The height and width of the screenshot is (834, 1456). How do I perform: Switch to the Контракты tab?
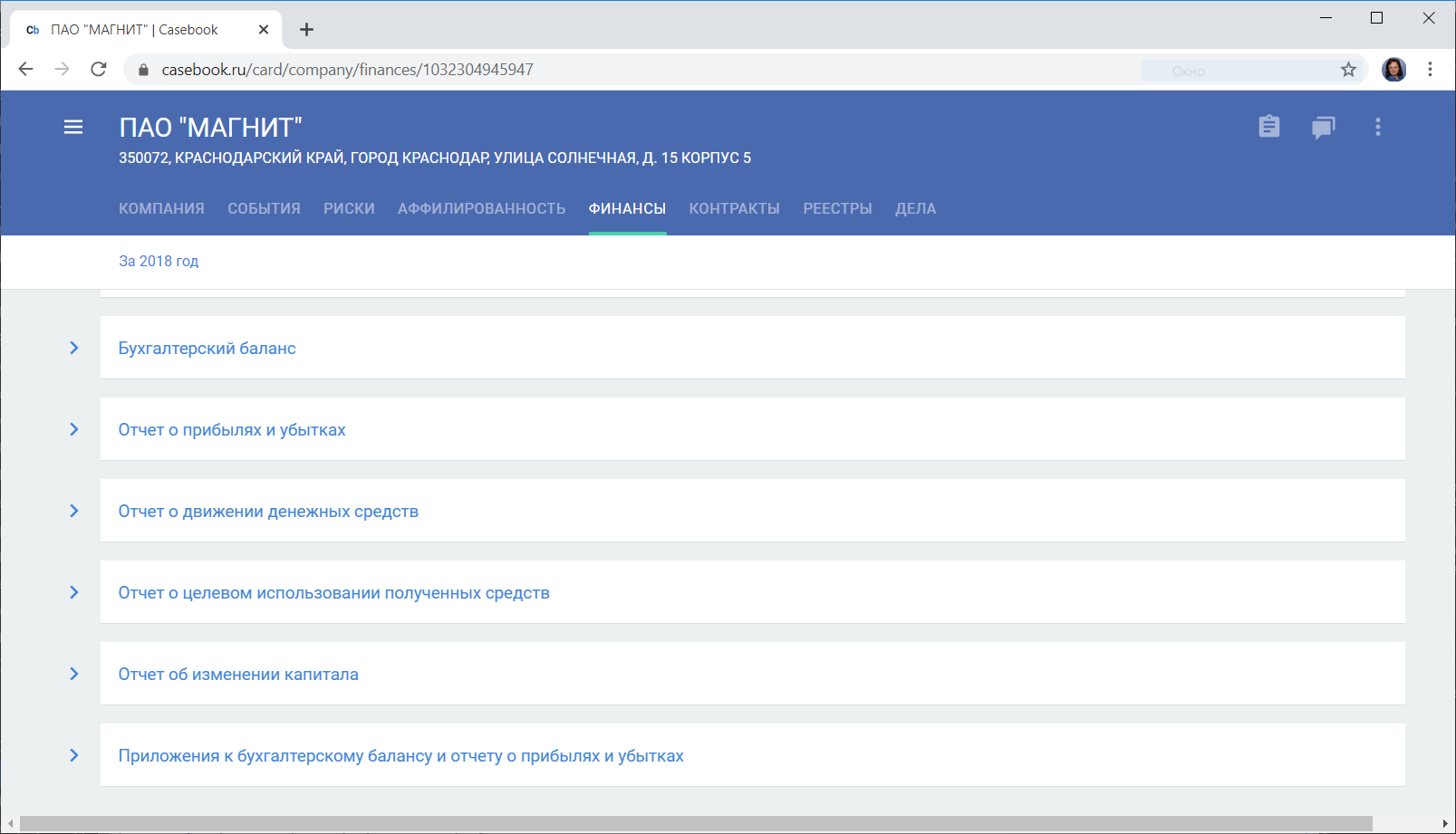pos(734,209)
